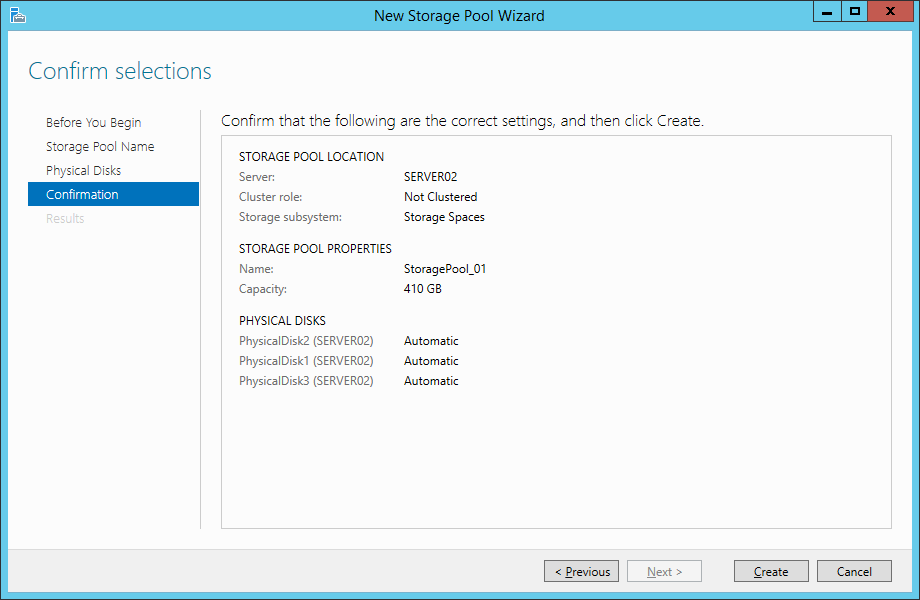
Task: Click the SERVER02 server value
Action: pos(430,177)
